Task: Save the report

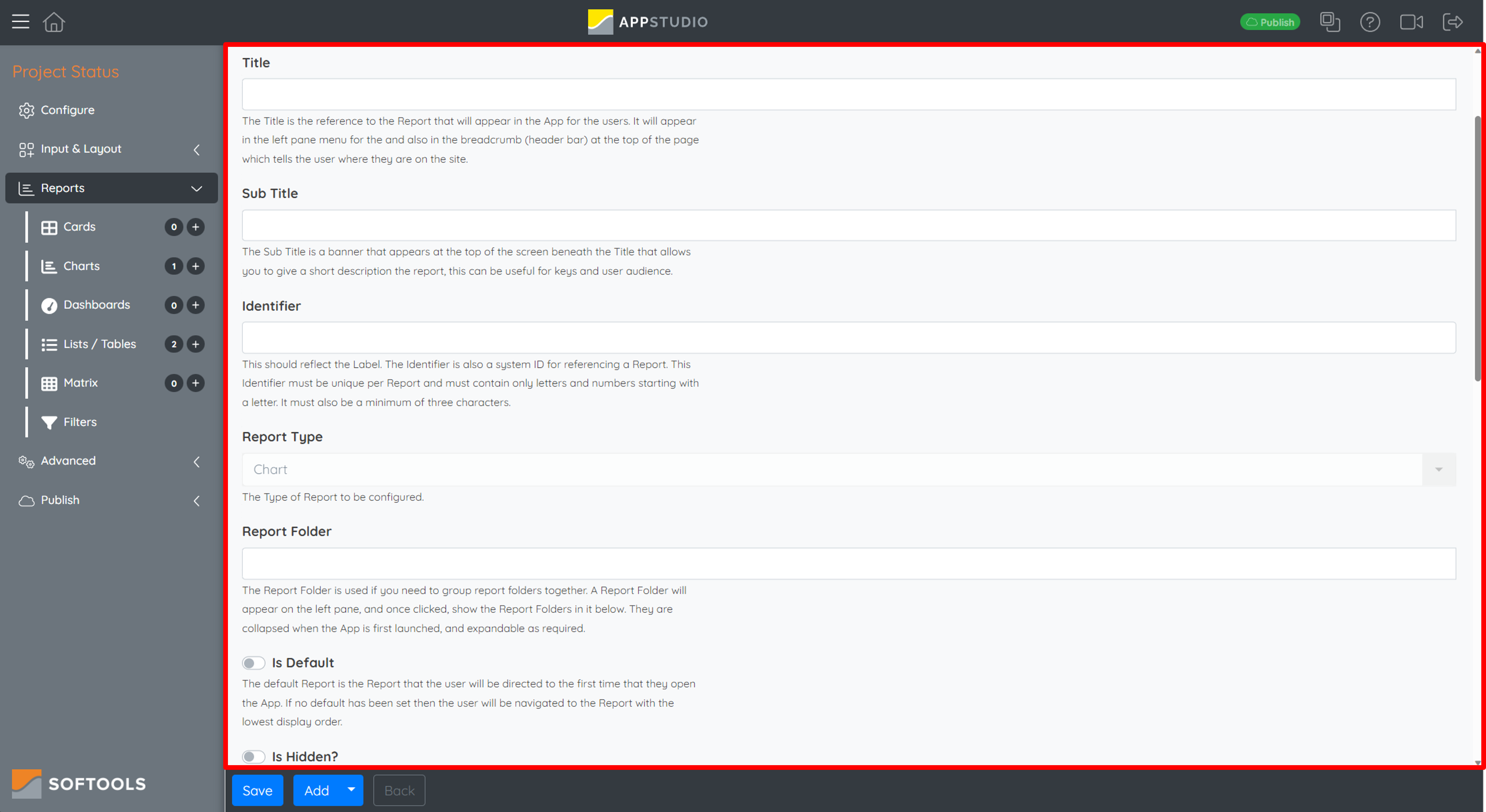Action: tap(257, 791)
